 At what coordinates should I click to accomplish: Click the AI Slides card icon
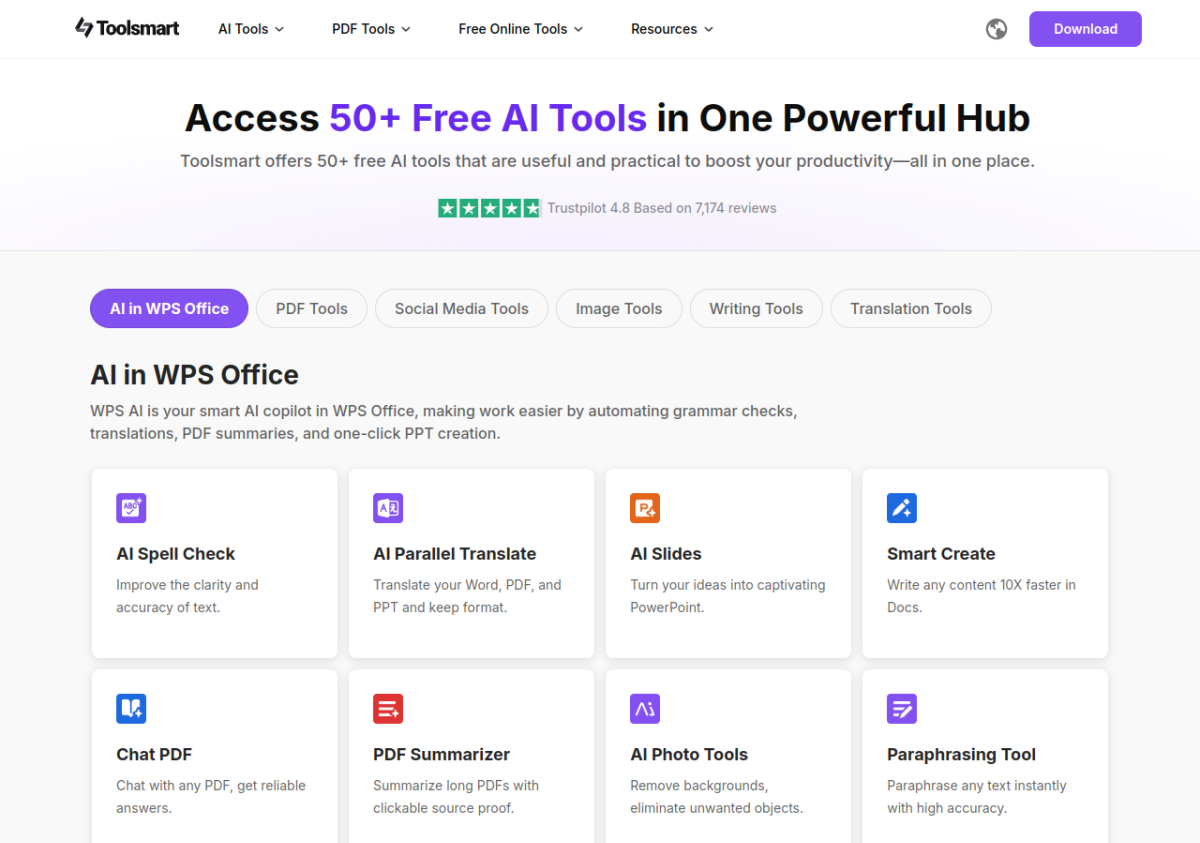(x=645, y=508)
